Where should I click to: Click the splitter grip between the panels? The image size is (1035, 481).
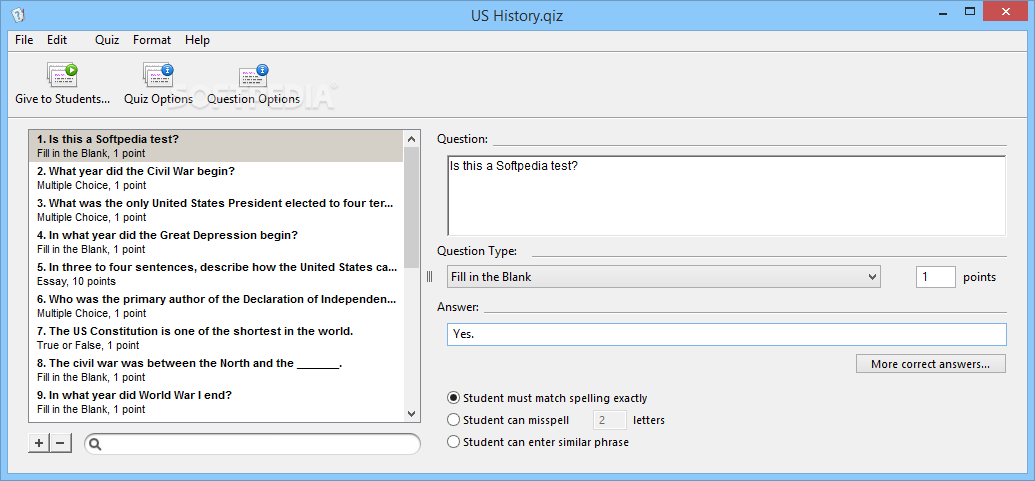tap(429, 277)
